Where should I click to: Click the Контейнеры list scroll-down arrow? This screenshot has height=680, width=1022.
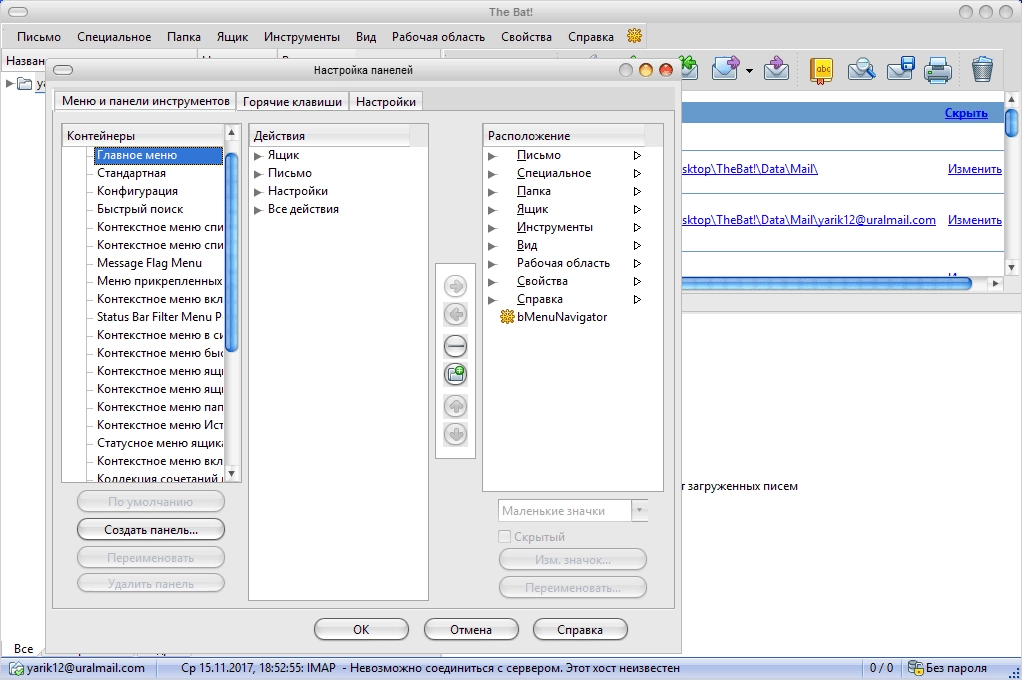pos(231,473)
